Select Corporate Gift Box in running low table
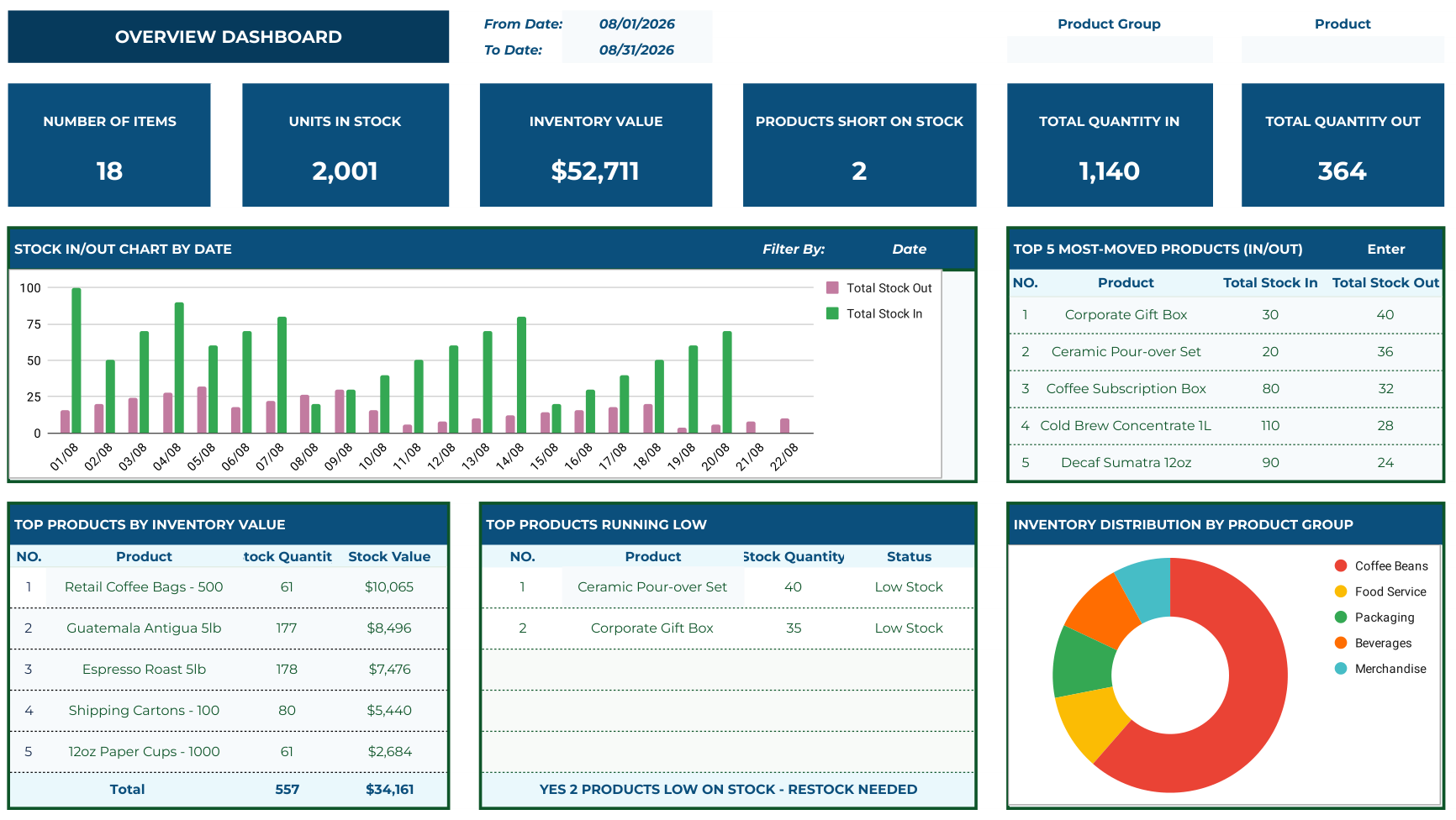This screenshot has height=820, width=1456. click(652, 628)
